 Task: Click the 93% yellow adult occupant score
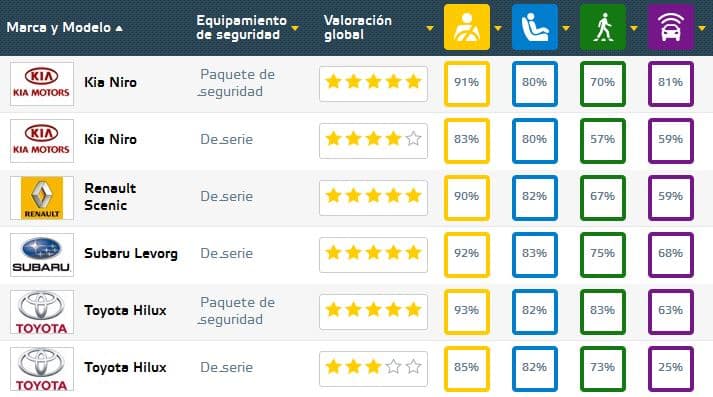(467, 312)
